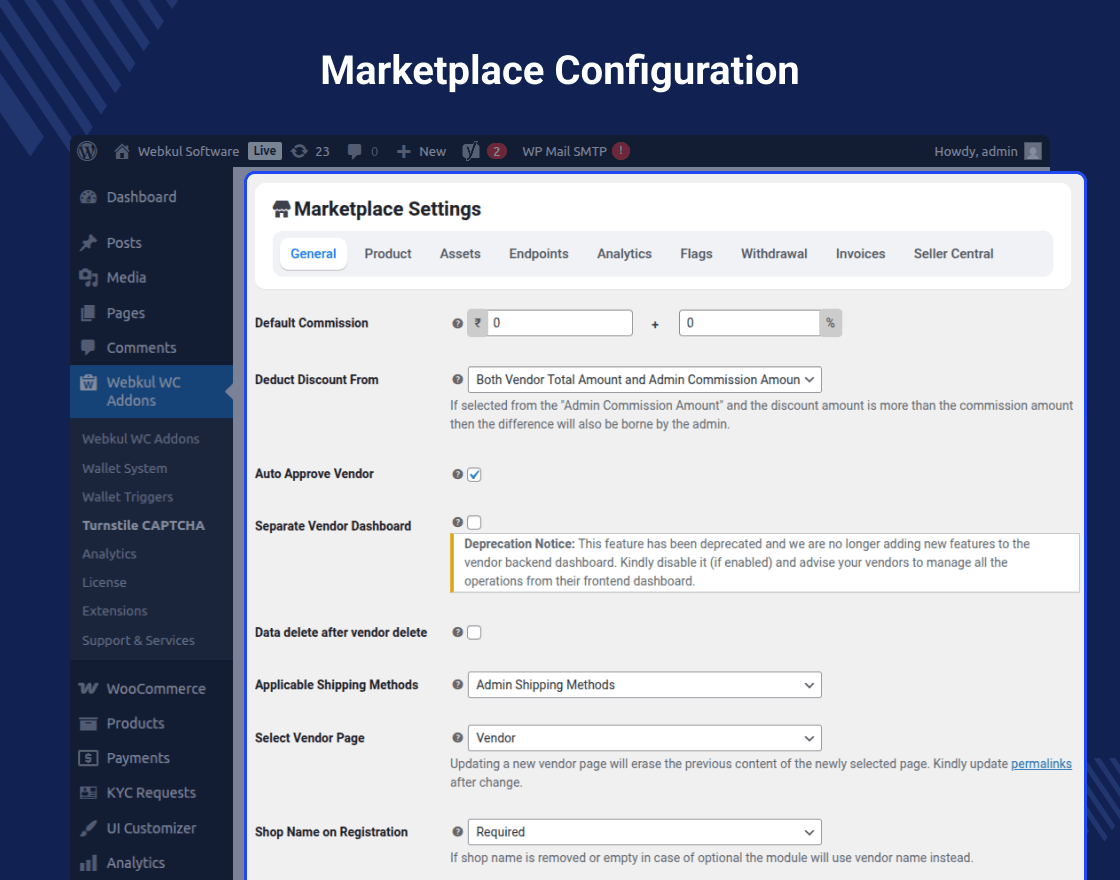1120x880 pixels.
Task: Click help icon for Data delete after vendor delete
Action: tap(458, 632)
